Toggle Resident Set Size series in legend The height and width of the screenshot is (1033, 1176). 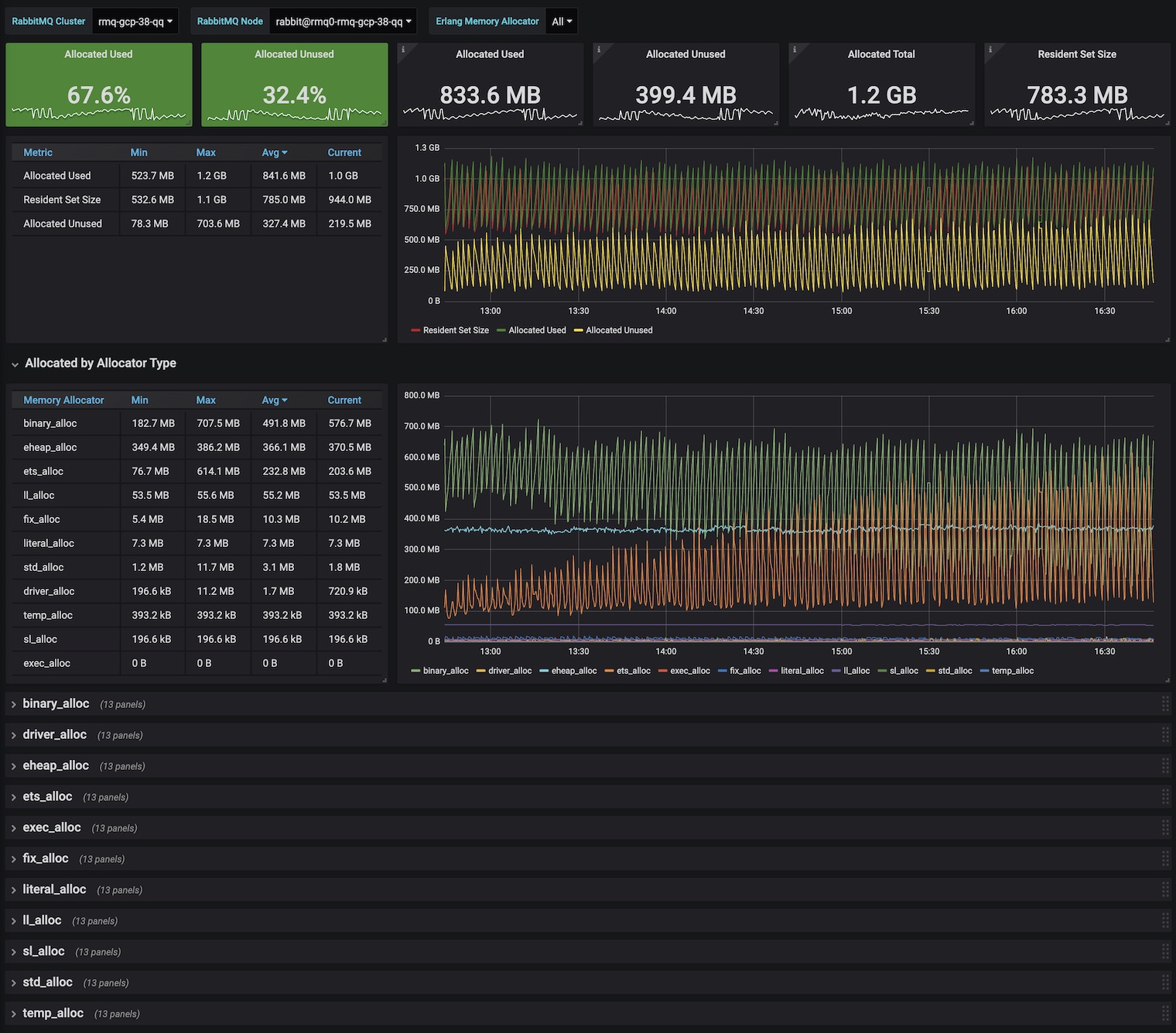pyautogui.click(x=455, y=330)
